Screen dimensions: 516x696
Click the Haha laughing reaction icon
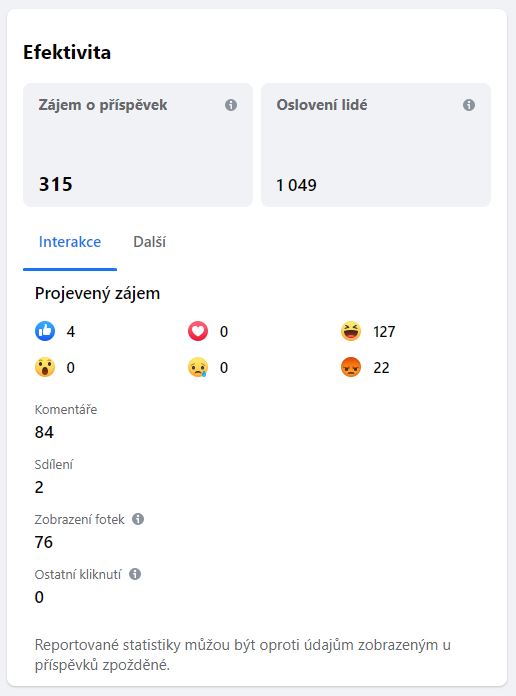[x=351, y=331]
